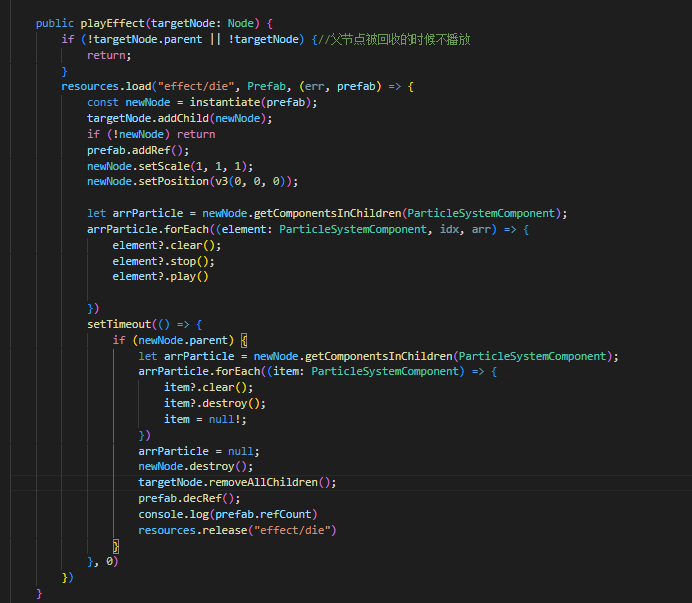Click the playEffect method name

113,23
